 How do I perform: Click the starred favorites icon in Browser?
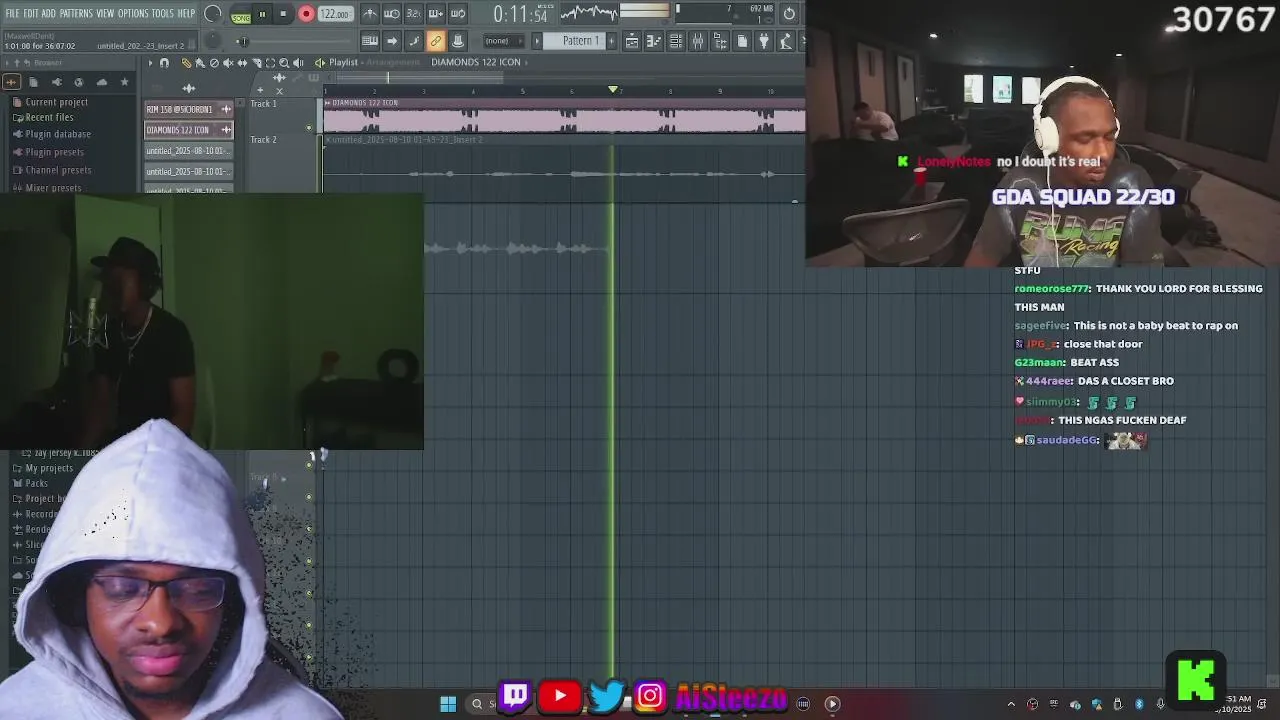(x=124, y=82)
